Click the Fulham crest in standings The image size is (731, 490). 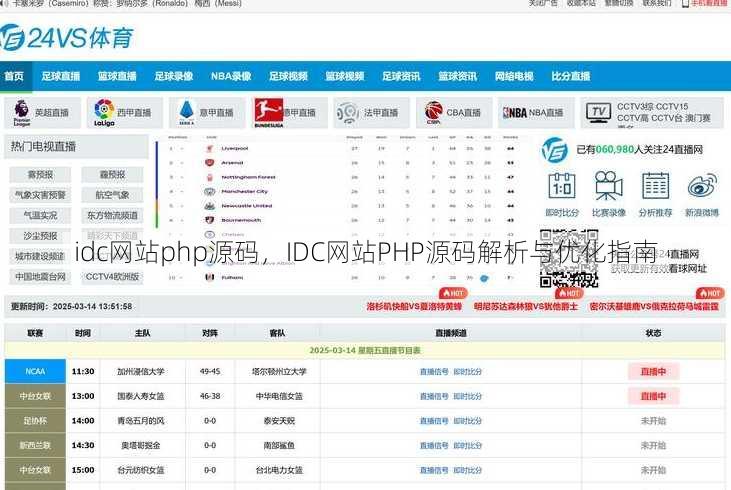tap(210, 277)
